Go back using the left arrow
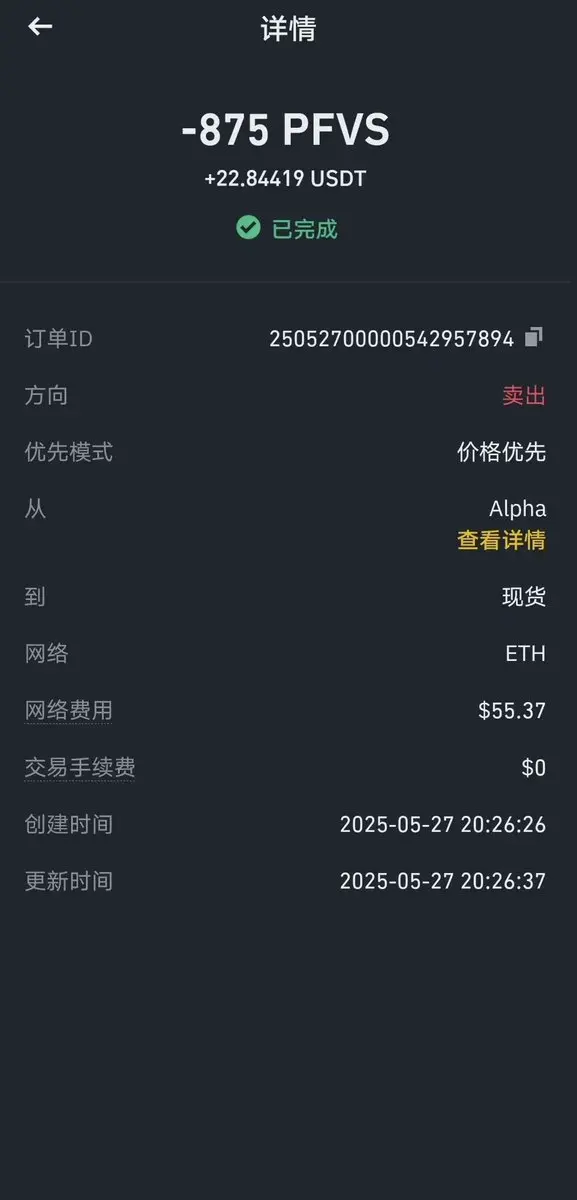This screenshot has width=577, height=1200. point(40,27)
